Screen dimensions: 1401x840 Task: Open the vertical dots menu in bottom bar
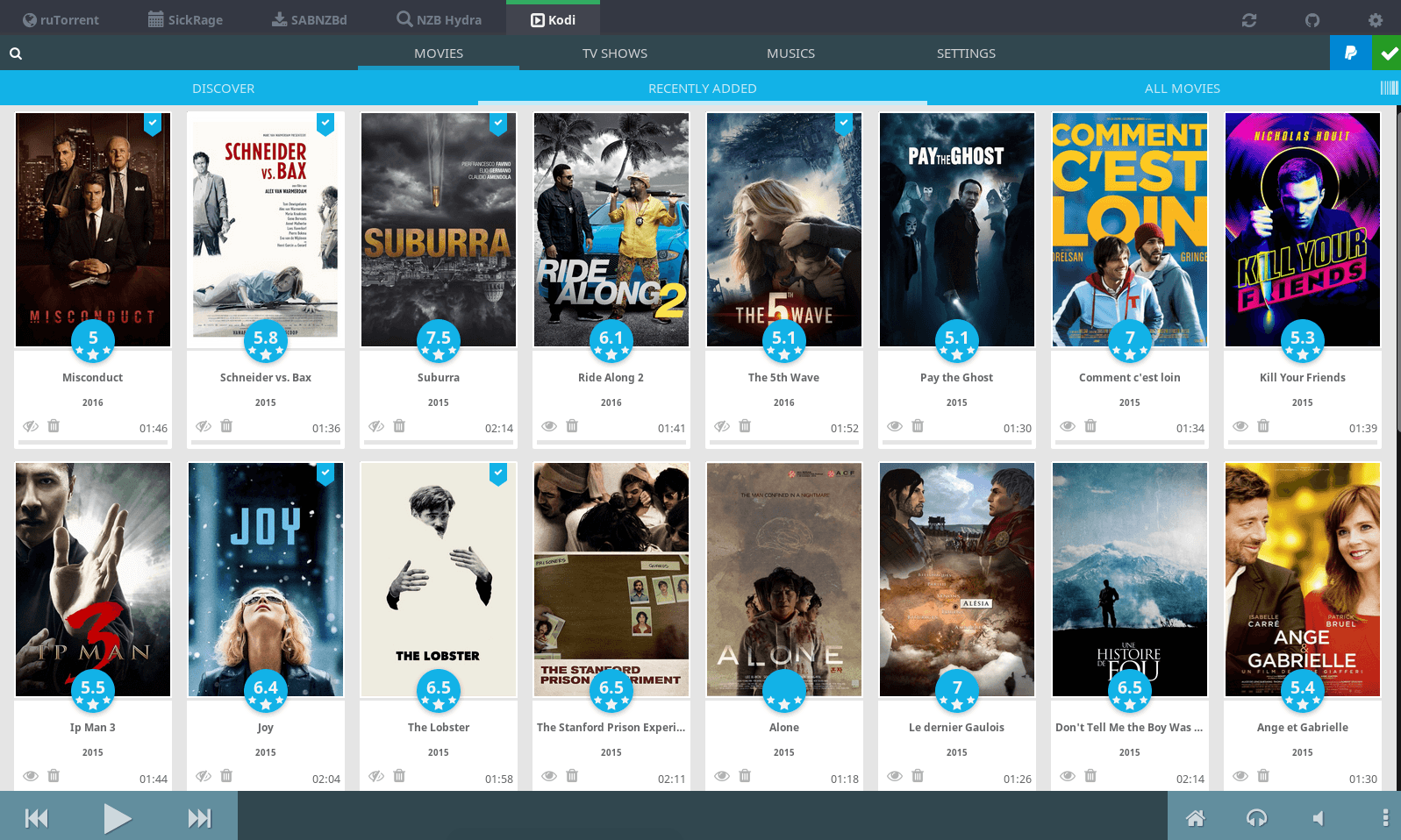(x=1385, y=818)
